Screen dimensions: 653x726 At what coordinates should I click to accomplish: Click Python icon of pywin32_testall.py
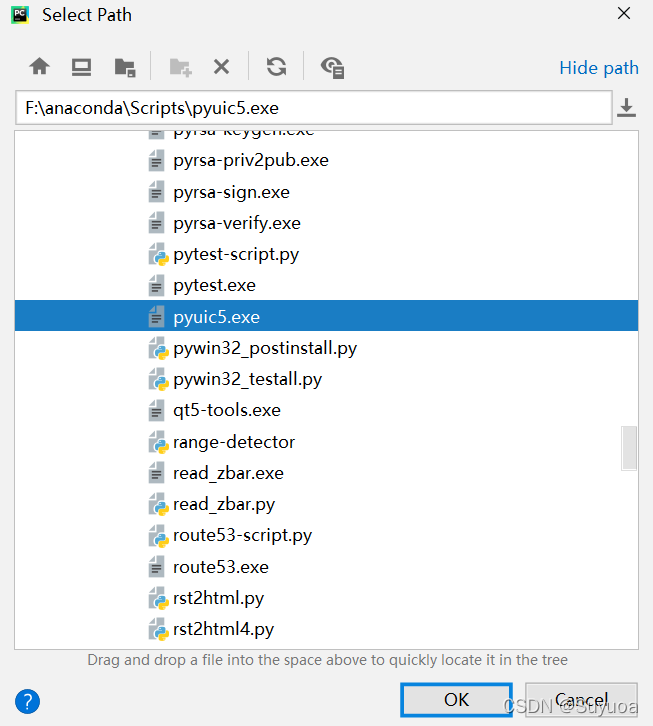[158, 379]
